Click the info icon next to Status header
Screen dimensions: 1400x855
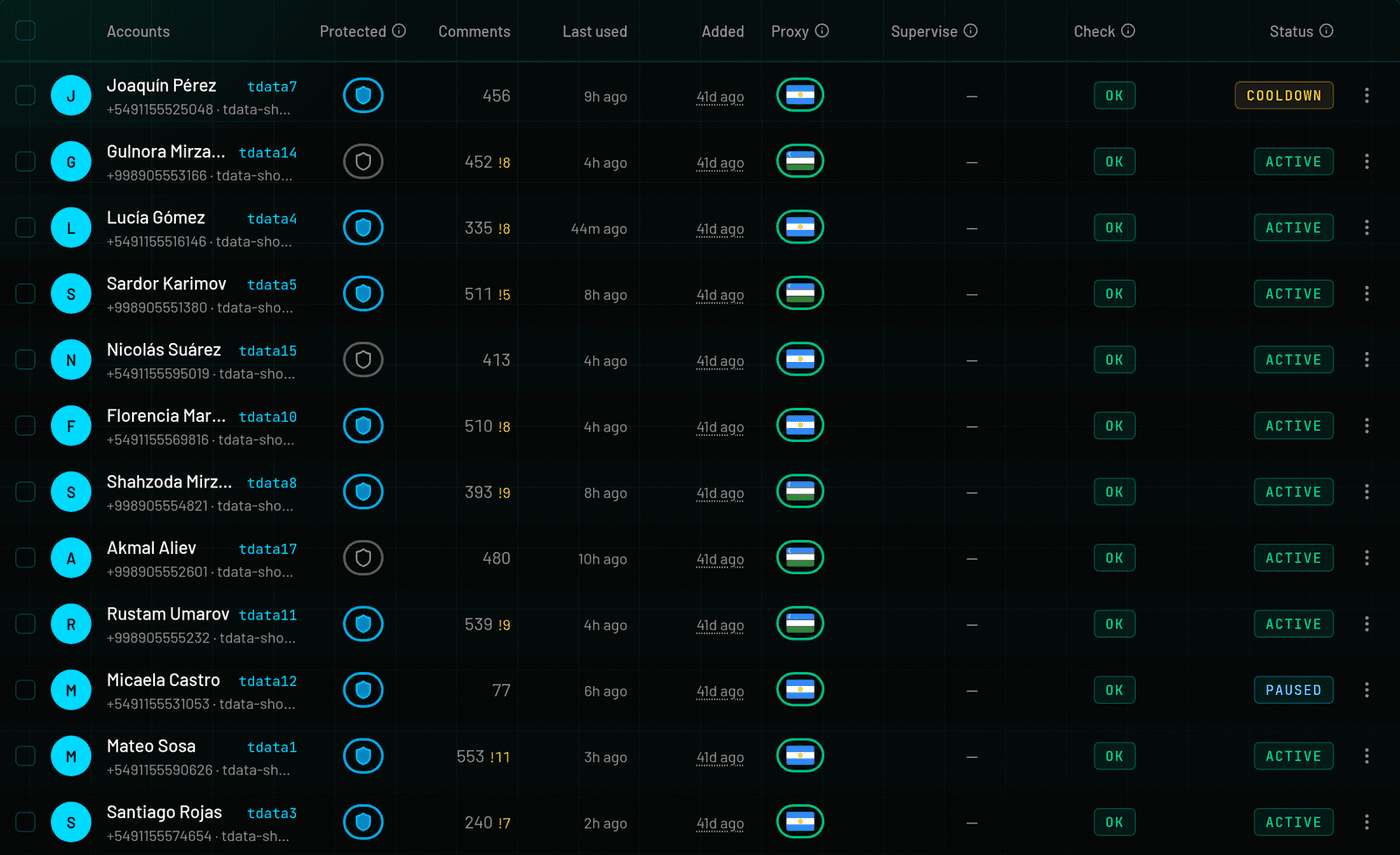[1326, 31]
